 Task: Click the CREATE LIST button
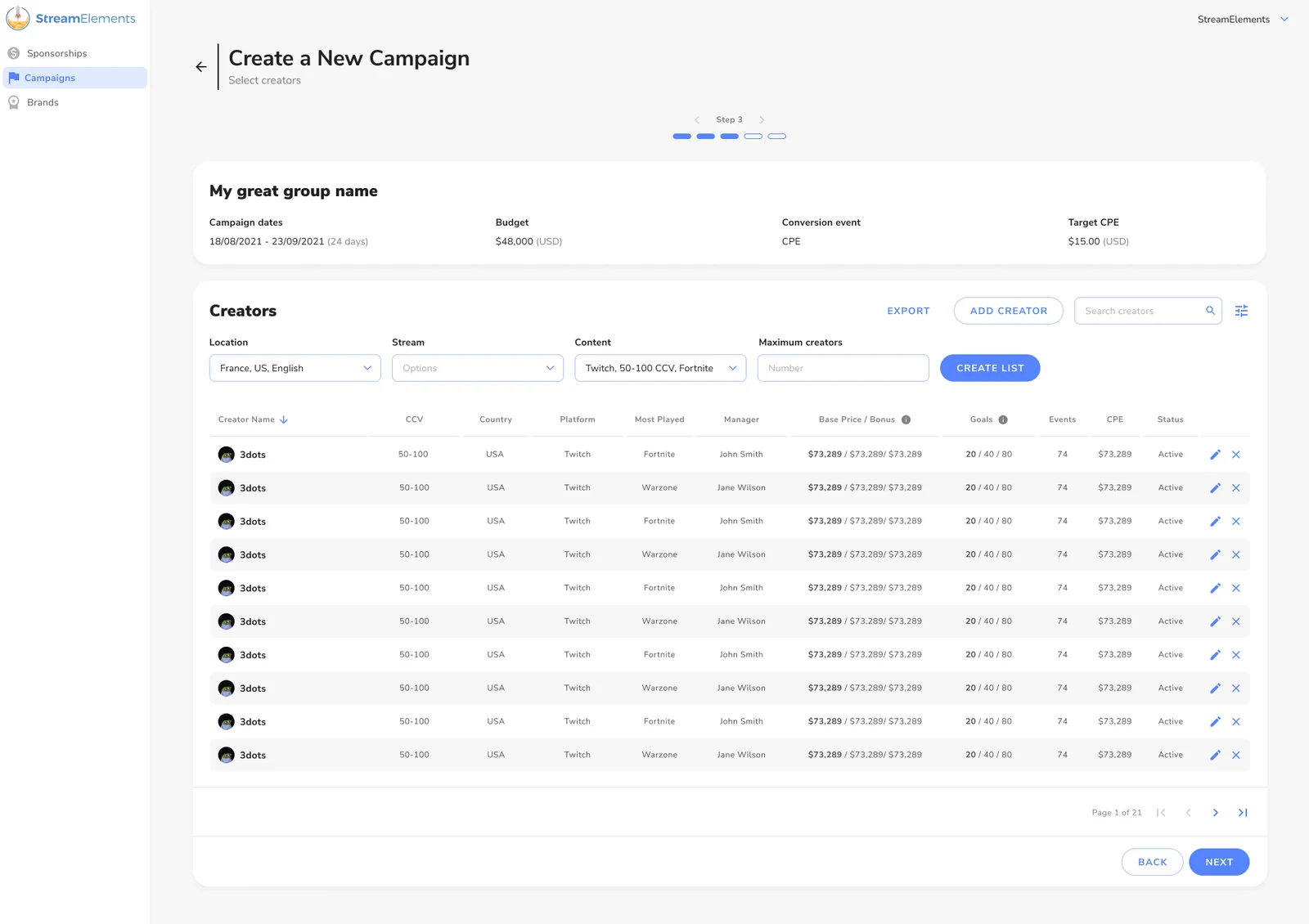click(990, 368)
